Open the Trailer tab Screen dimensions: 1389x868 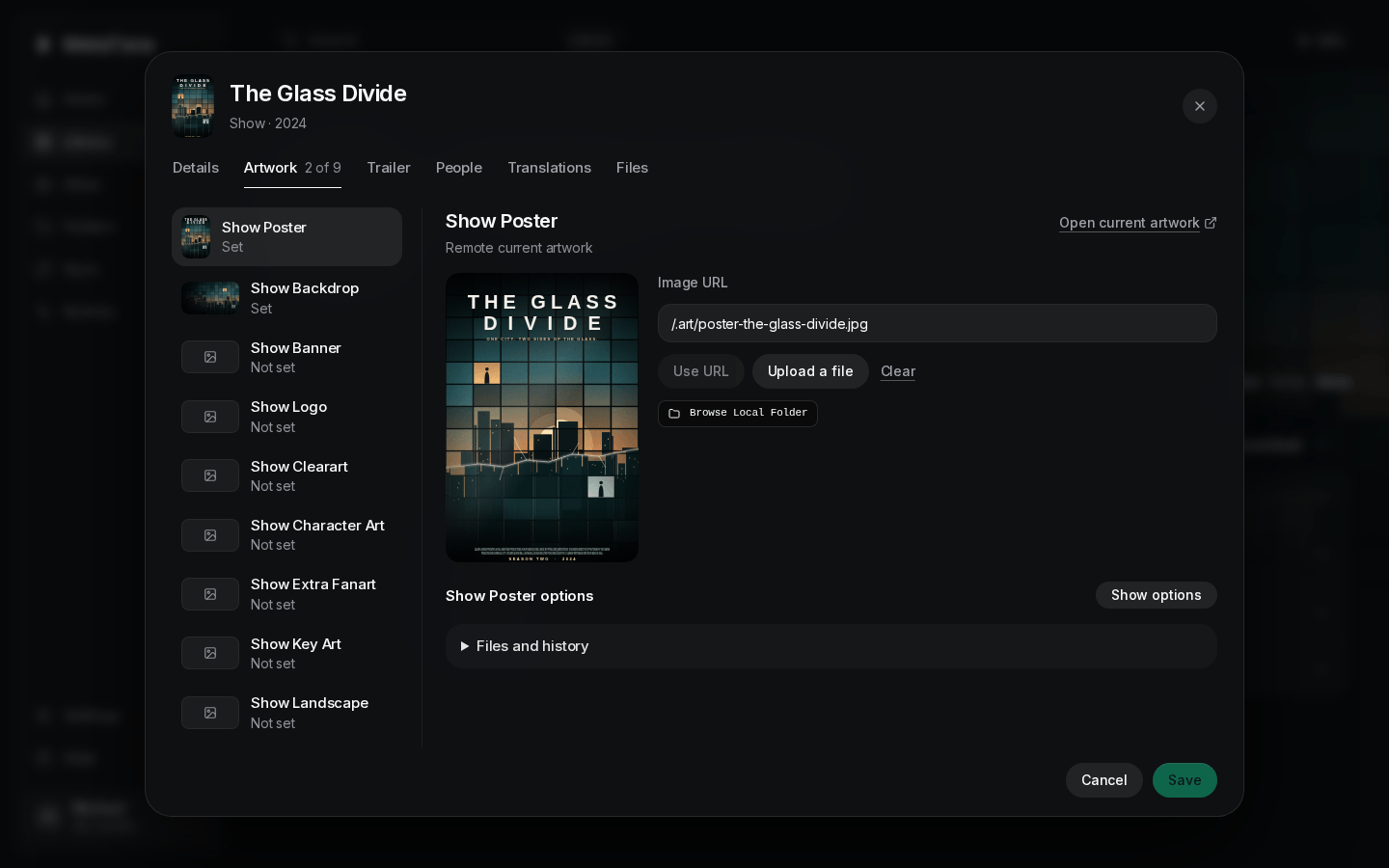click(389, 168)
